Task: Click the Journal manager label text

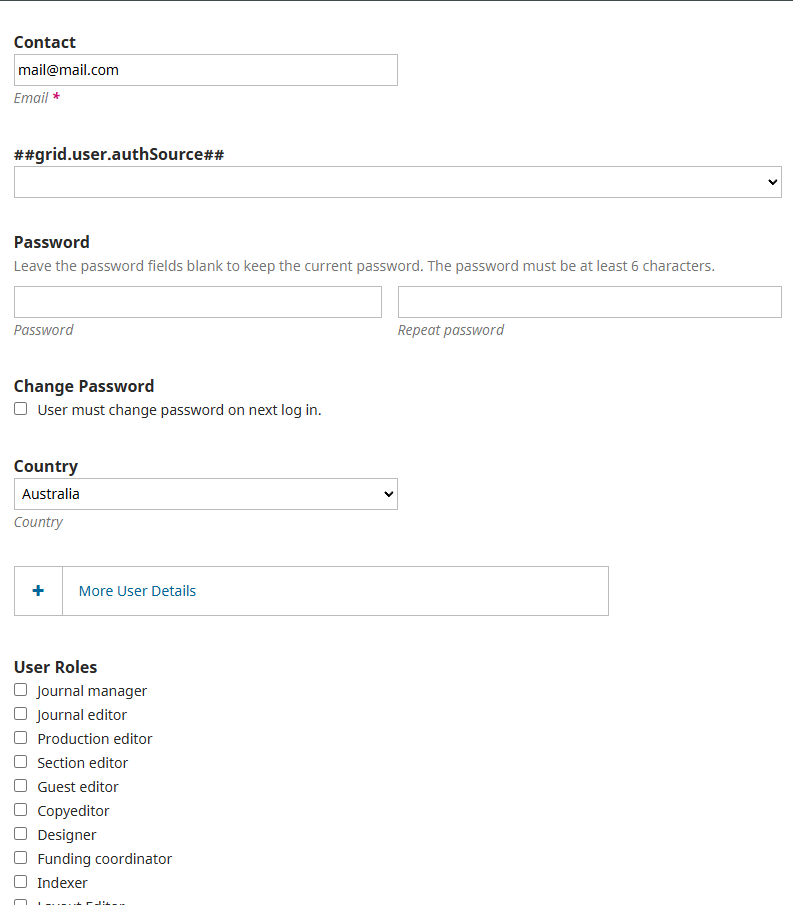Action: point(92,691)
